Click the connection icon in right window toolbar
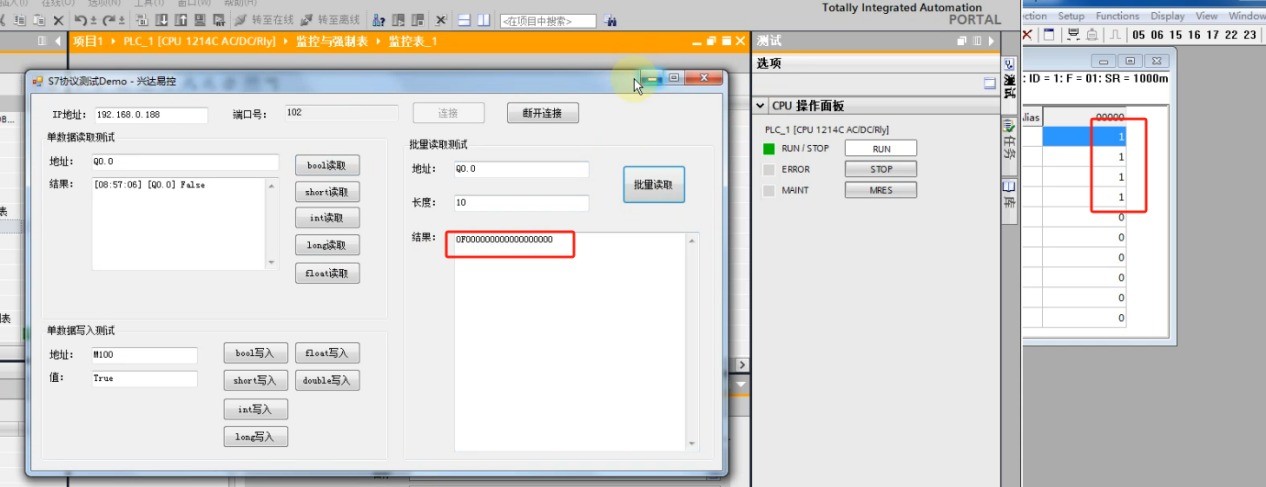This screenshot has width=1266, height=487. click(1074, 34)
